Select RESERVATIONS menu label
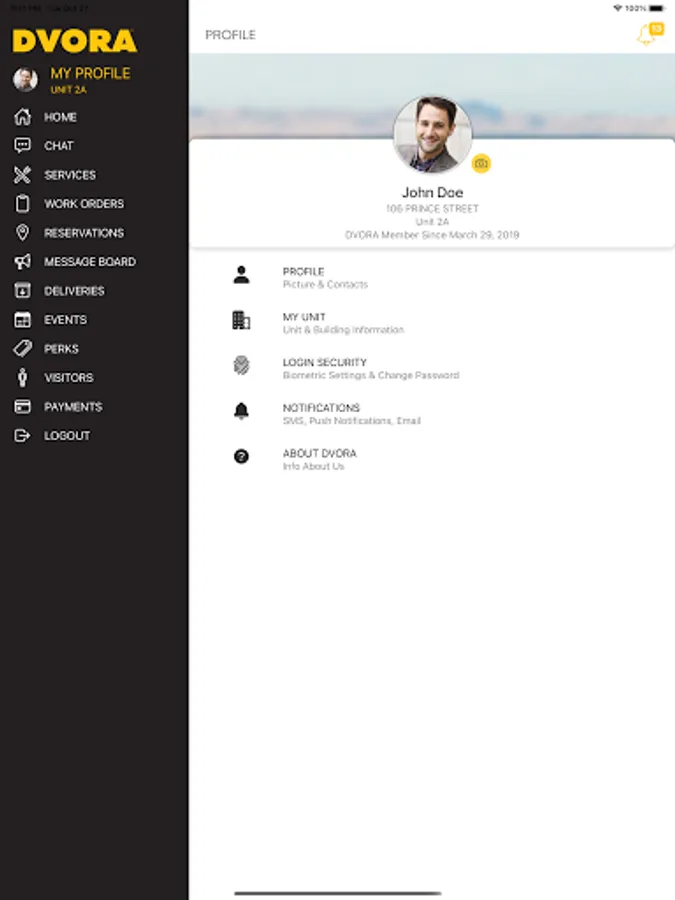 (x=84, y=233)
